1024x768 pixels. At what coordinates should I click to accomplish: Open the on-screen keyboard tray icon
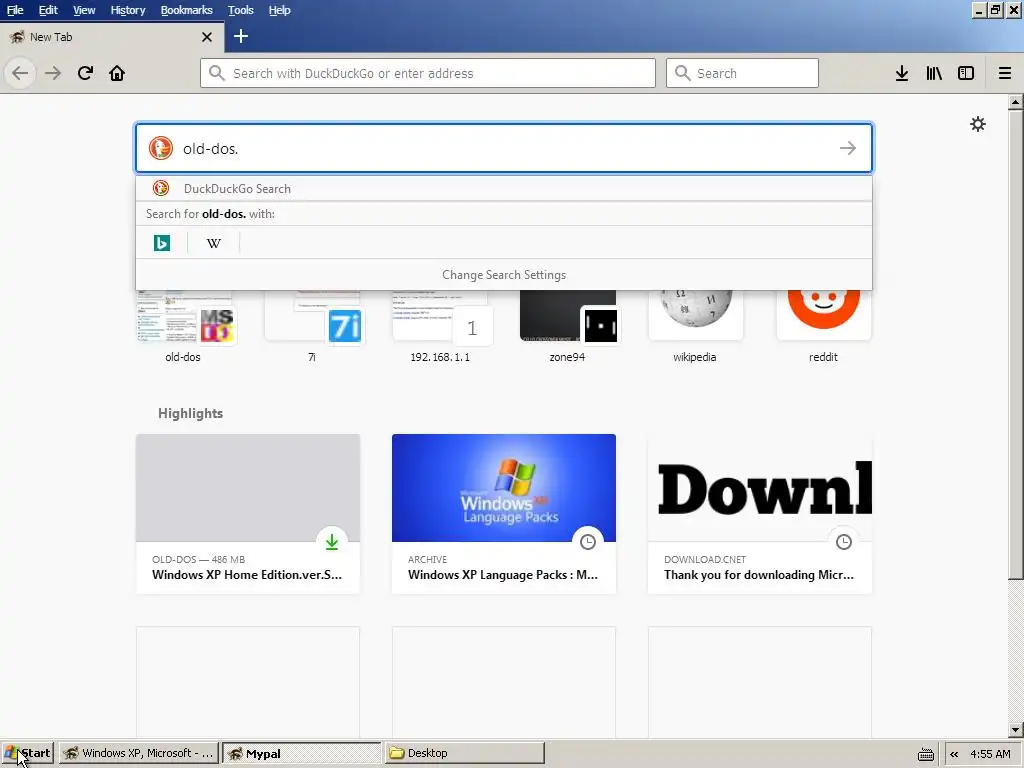click(x=925, y=754)
